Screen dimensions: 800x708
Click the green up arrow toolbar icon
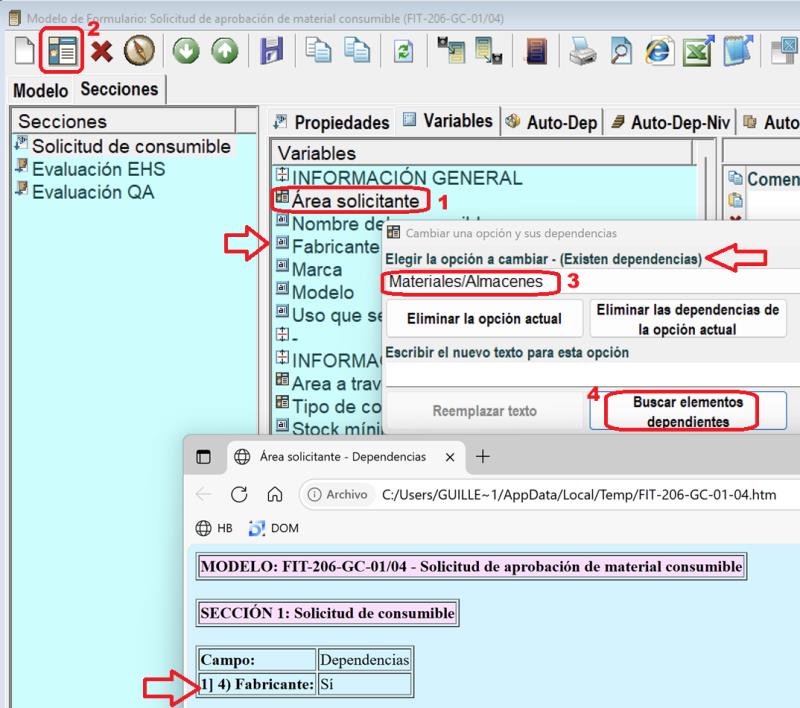pos(223,52)
